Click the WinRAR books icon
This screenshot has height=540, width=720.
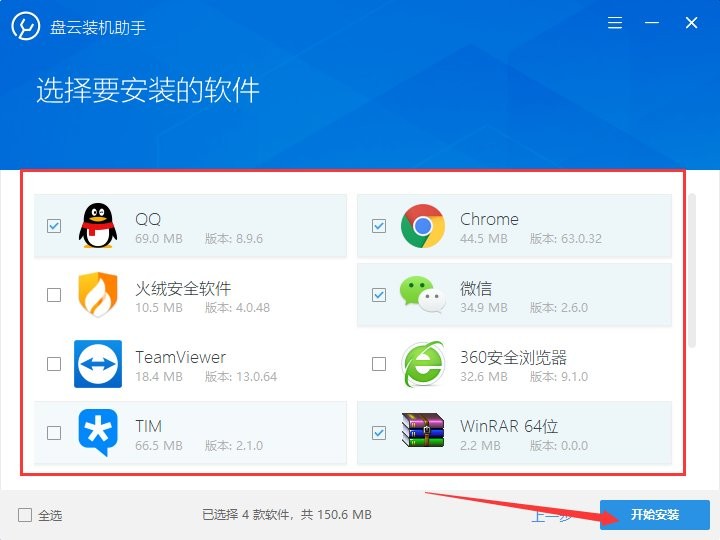pos(423,430)
